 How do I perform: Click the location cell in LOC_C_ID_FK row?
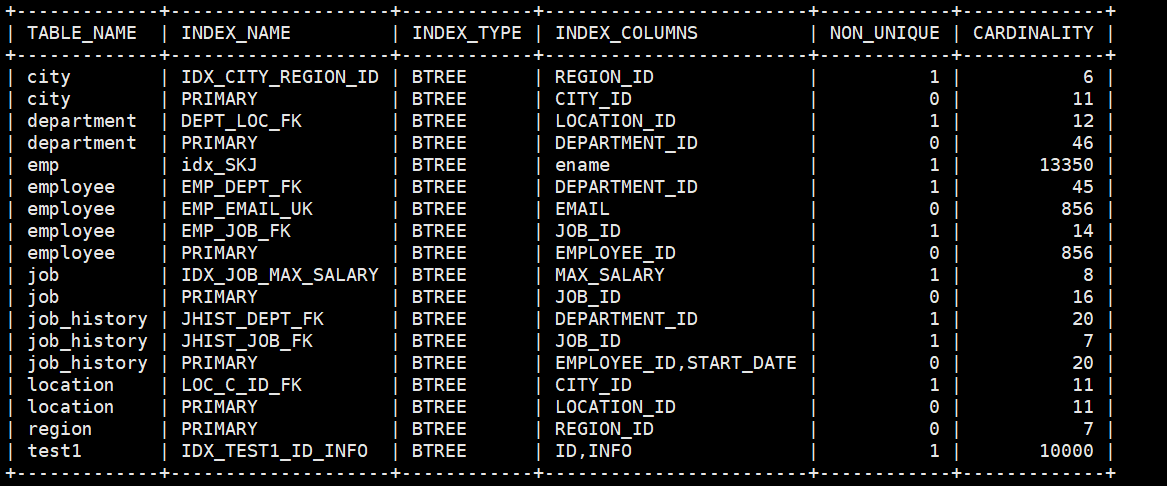click(x=71, y=385)
